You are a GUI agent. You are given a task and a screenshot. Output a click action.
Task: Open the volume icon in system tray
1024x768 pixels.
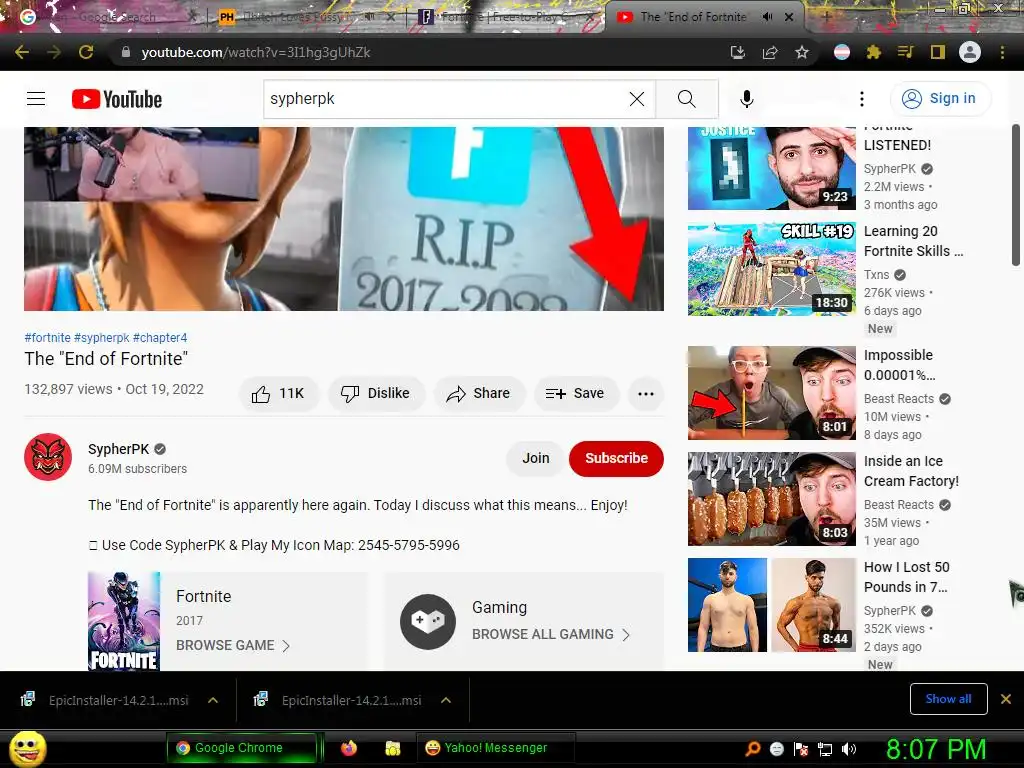click(849, 749)
